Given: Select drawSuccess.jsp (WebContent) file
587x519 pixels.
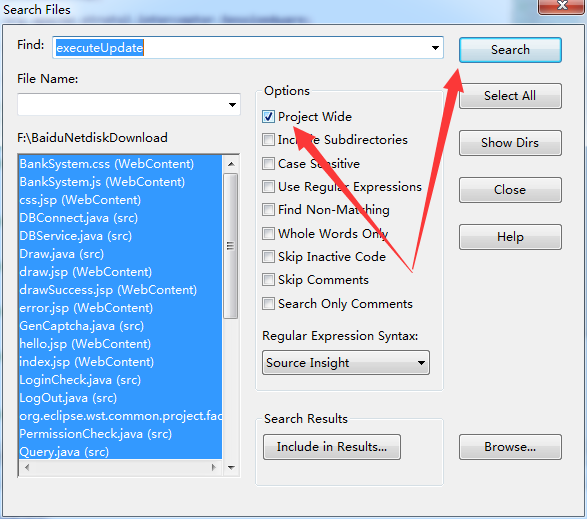Looking at the screenshot, I should coord(120,290).
